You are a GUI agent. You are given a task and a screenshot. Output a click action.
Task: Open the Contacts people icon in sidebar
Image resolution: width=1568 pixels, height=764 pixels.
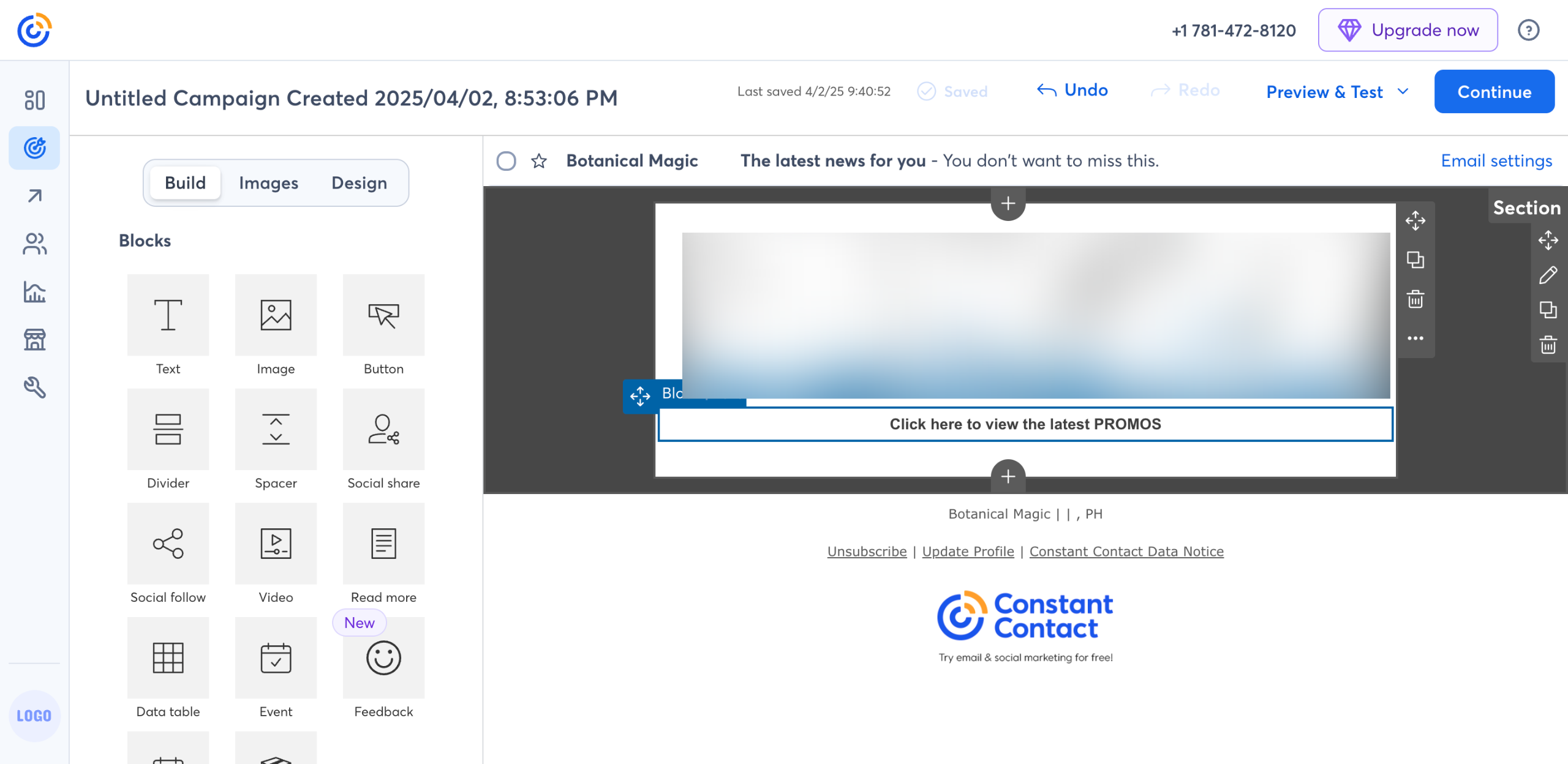tap(34, 244)
